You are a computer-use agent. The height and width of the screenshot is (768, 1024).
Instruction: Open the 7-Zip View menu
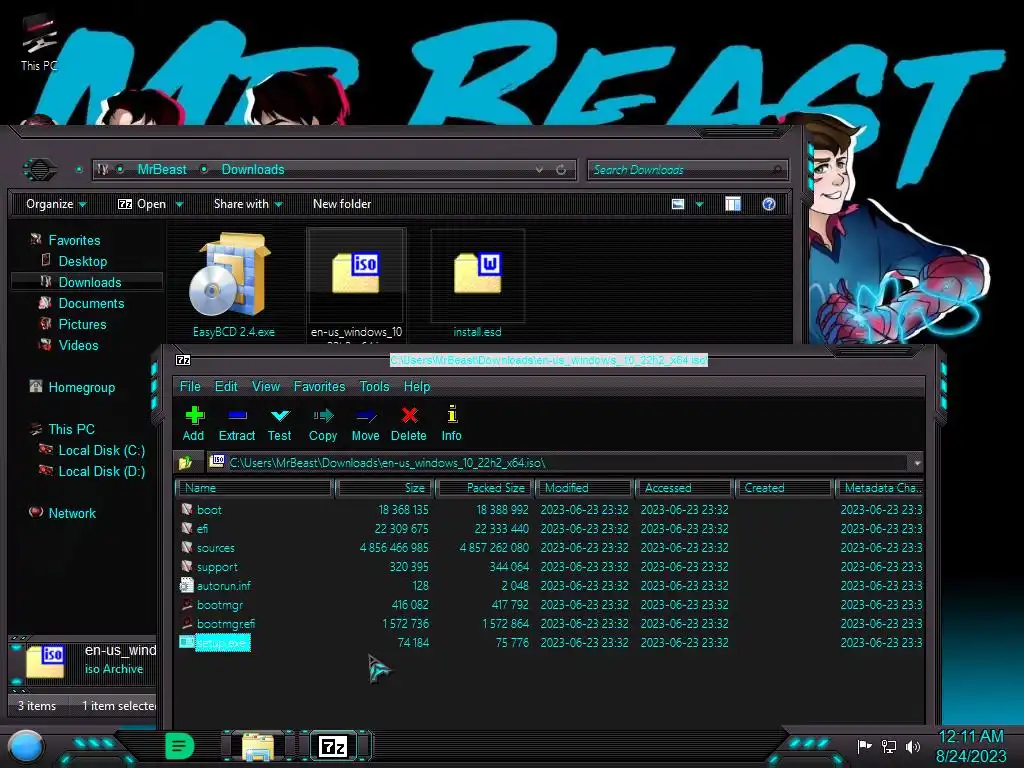pos(266,387)
